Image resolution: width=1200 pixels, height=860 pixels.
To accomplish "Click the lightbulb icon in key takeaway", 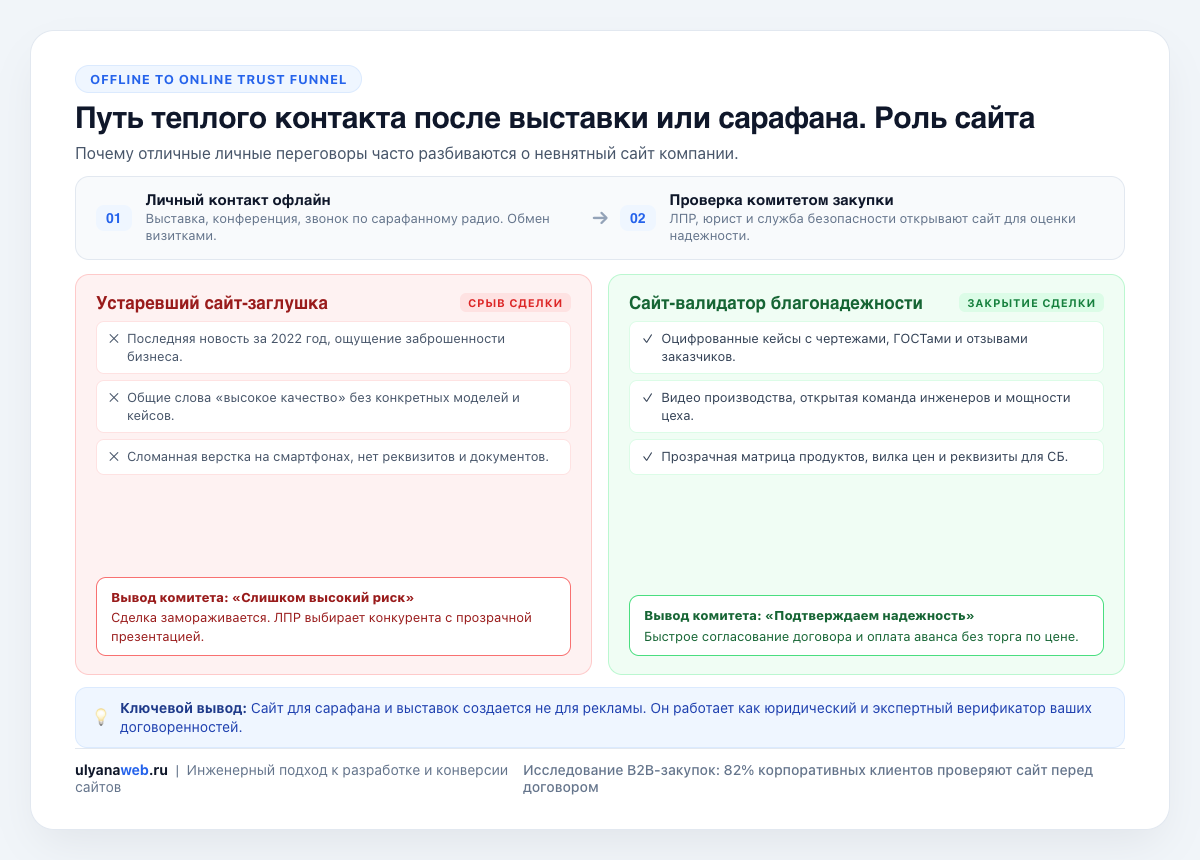I will click(x=100, y=717).
